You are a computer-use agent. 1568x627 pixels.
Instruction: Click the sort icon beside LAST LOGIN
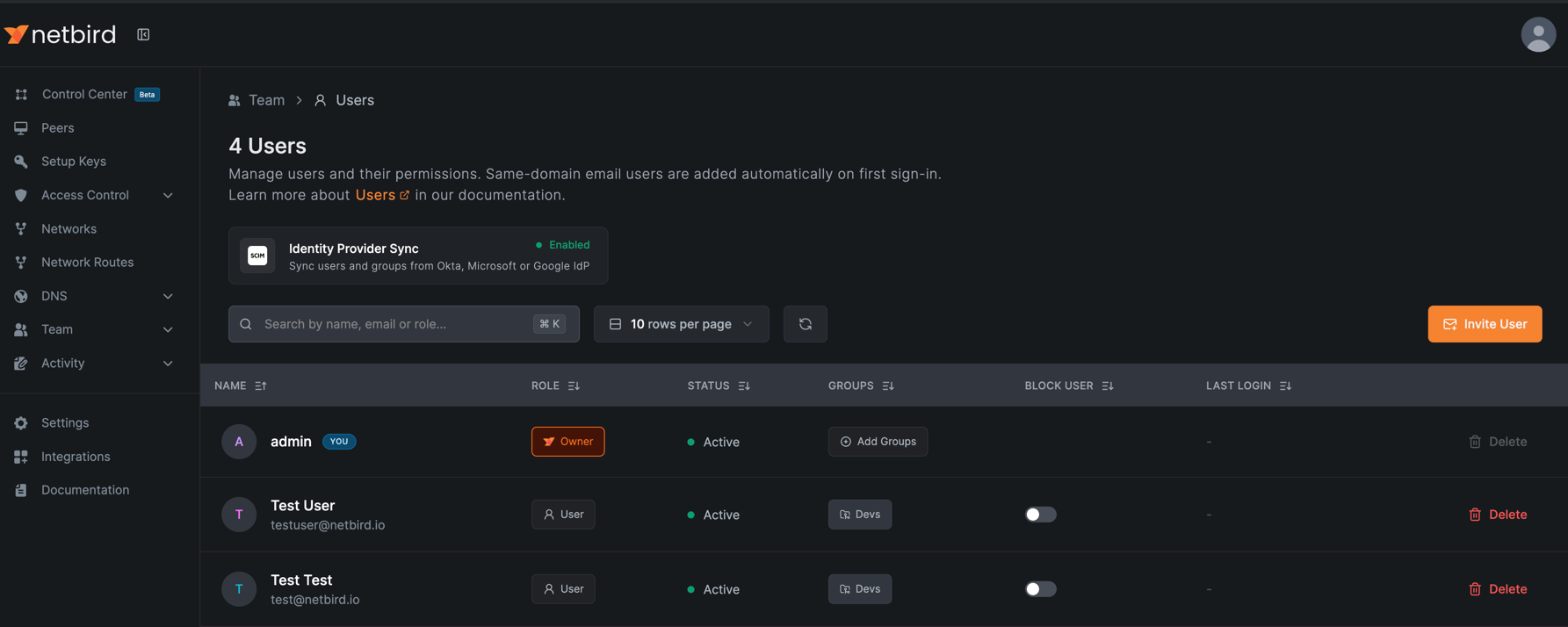point(1285,386)
